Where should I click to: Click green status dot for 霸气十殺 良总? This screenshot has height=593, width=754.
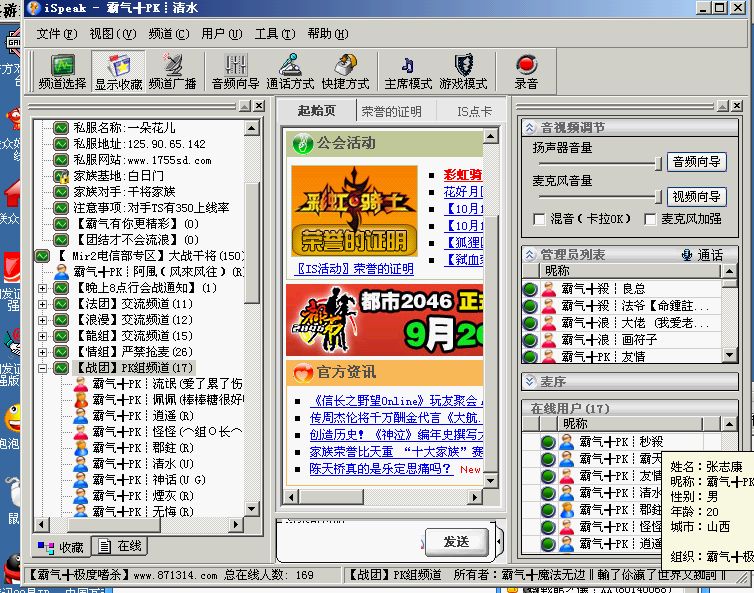coord(530,289)
